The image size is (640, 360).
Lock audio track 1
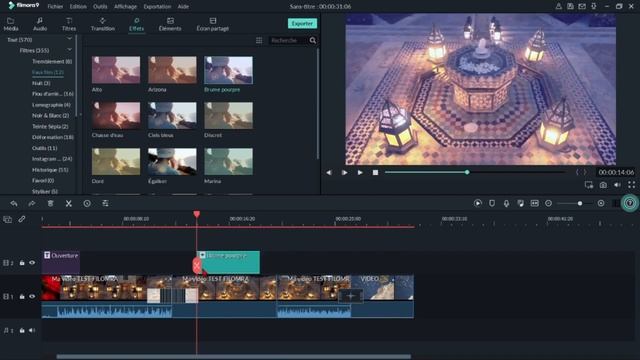pyautogui.click(x=22, y=330)
